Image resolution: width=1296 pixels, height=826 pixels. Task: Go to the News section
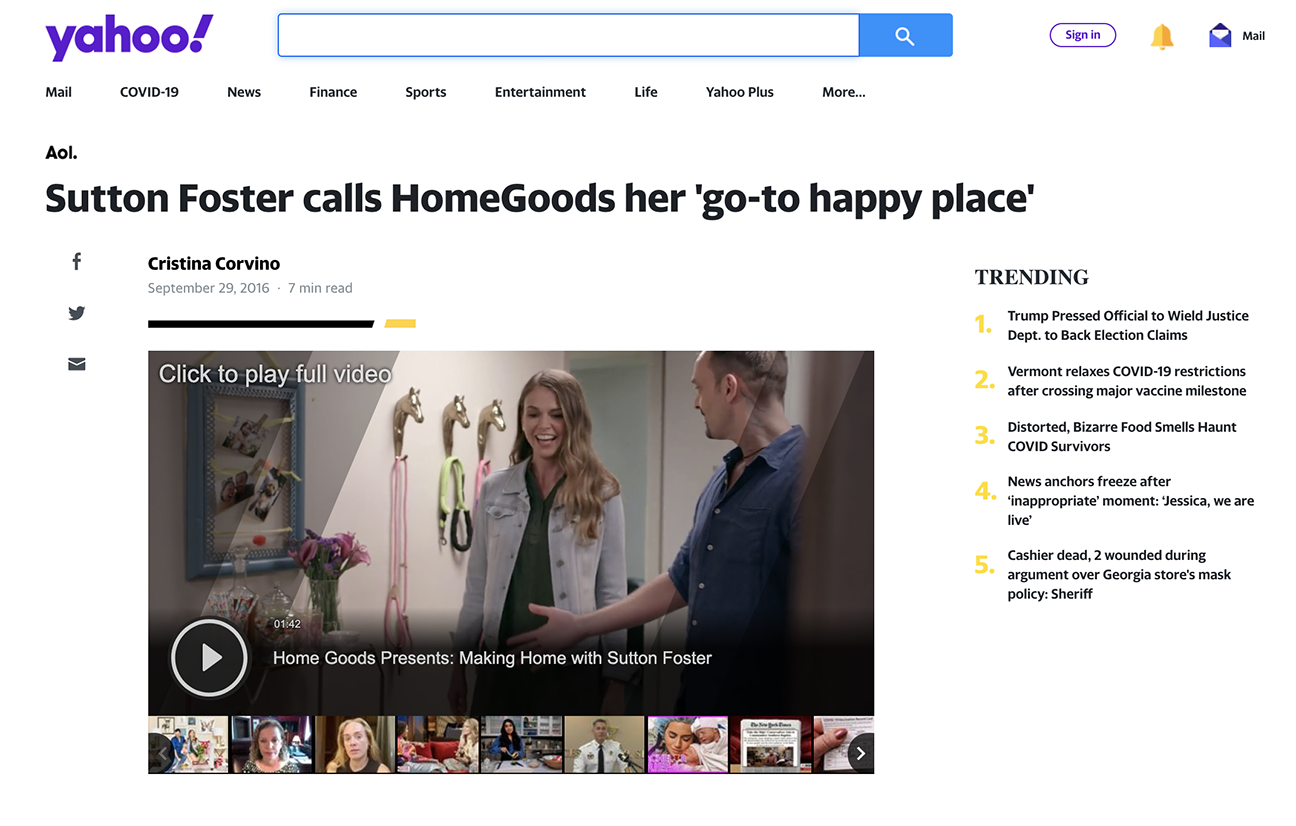(x=244, y=92)
